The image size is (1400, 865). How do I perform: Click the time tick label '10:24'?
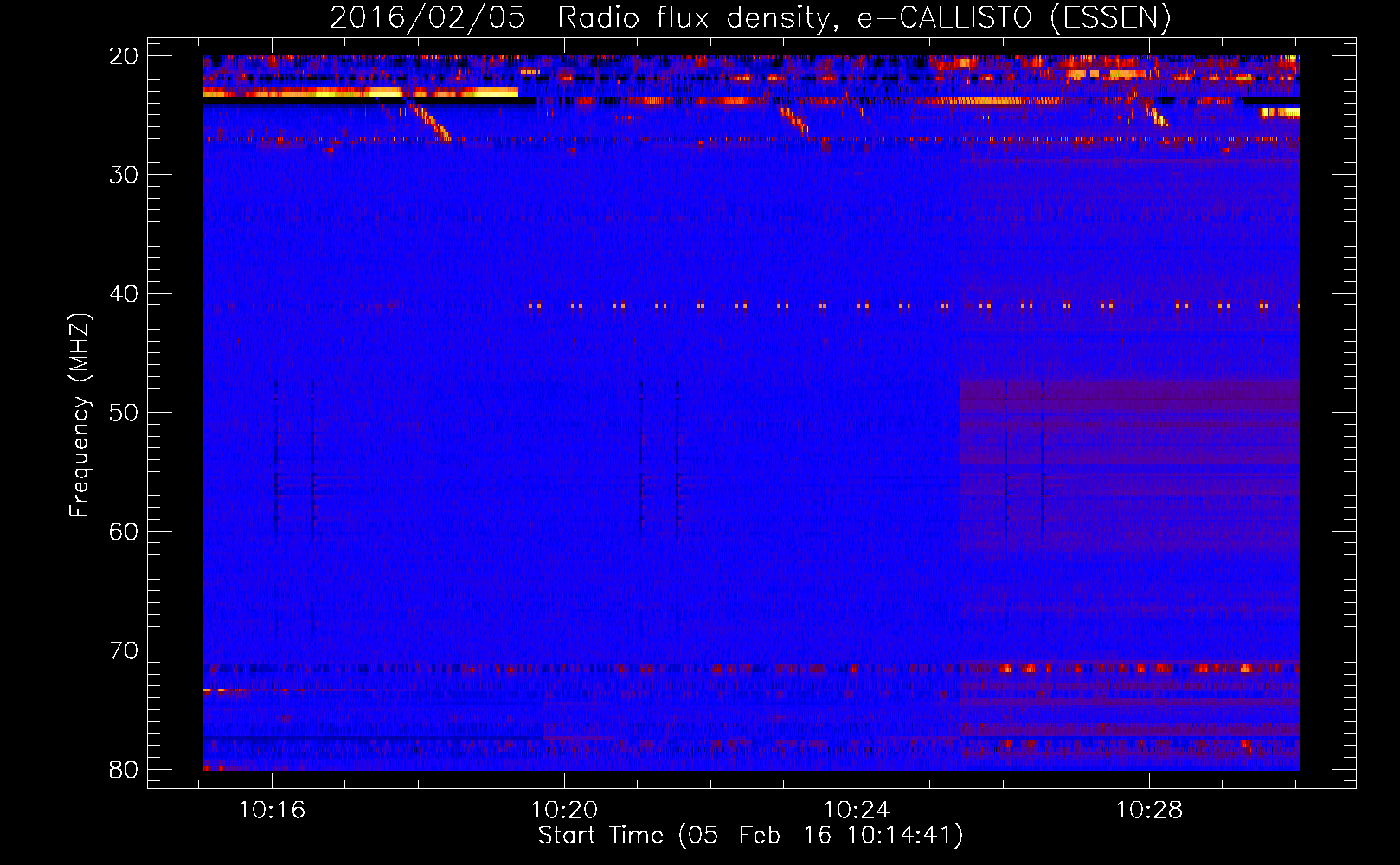(857, 811)
